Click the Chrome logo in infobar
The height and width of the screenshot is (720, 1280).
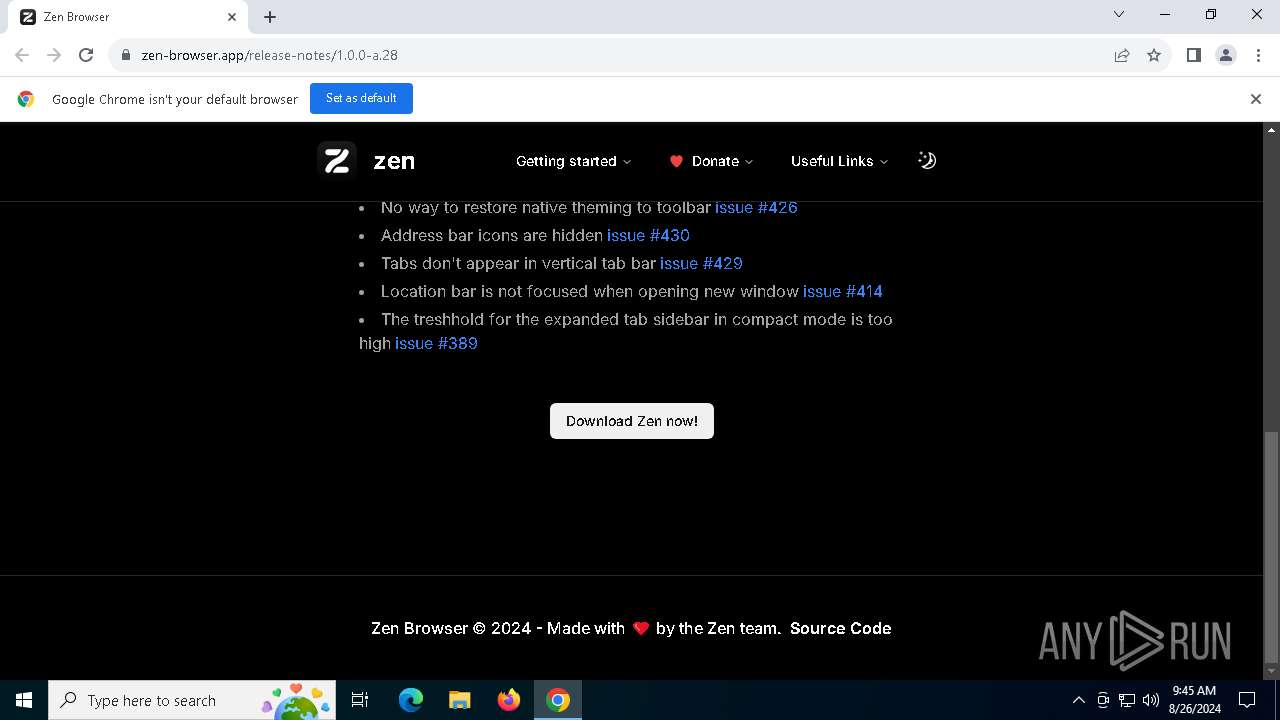click(26, 99)
